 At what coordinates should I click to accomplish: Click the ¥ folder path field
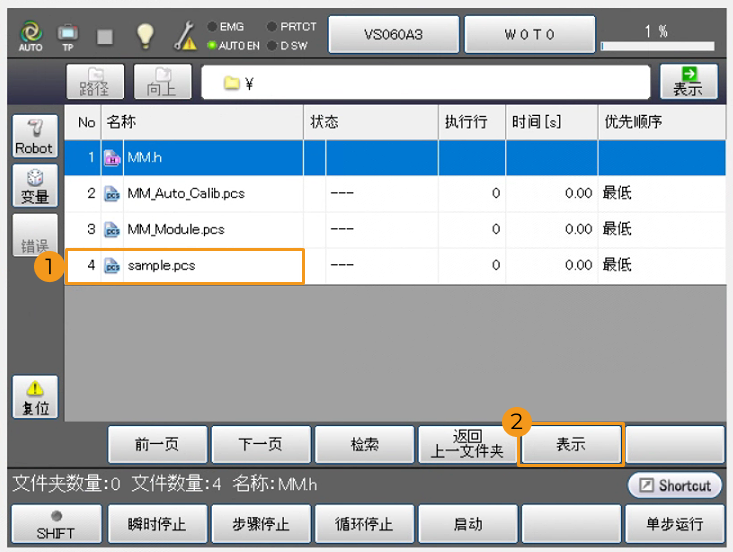coord(425,82)
